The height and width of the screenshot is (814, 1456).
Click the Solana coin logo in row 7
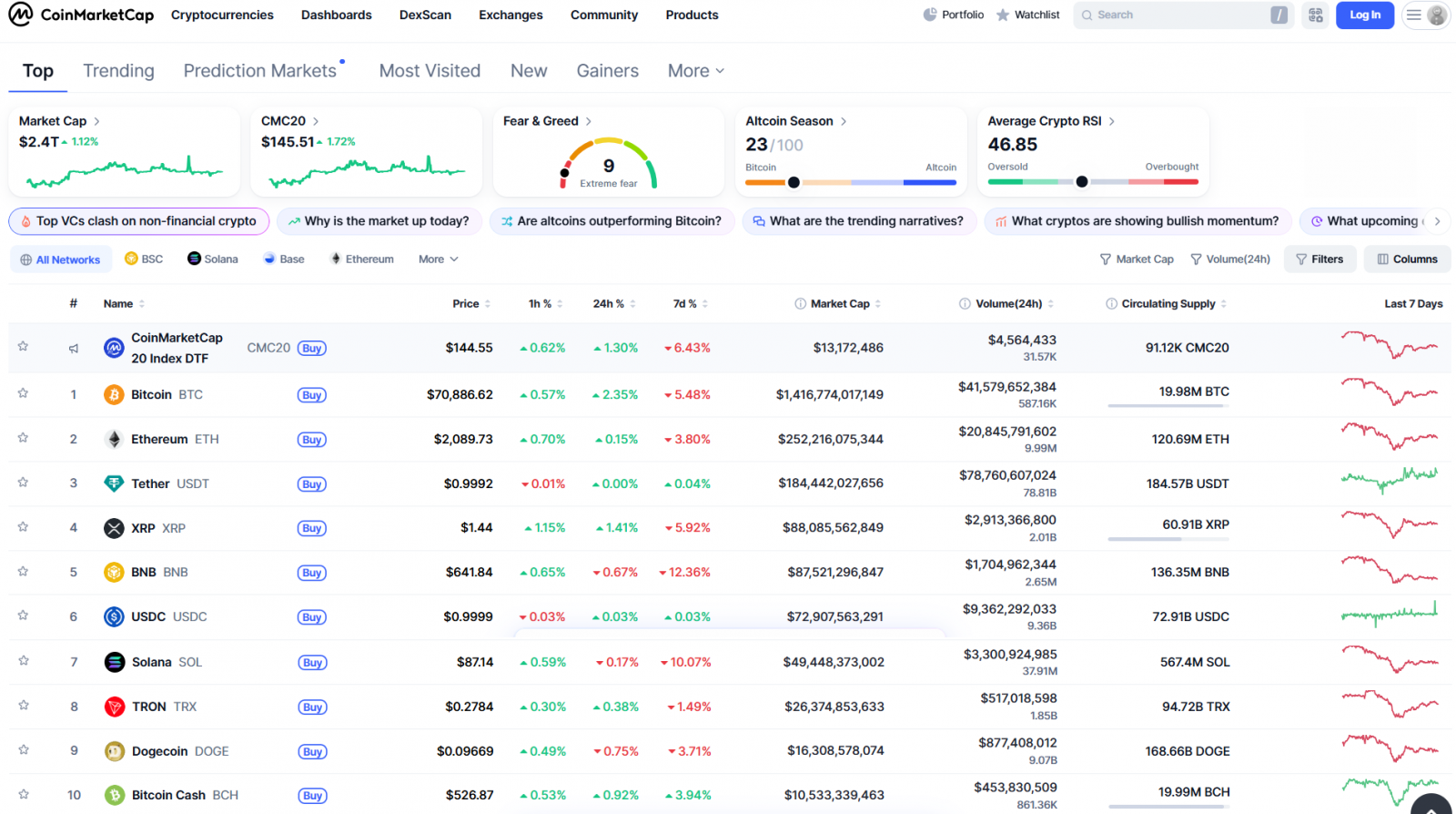coord(114,663)
